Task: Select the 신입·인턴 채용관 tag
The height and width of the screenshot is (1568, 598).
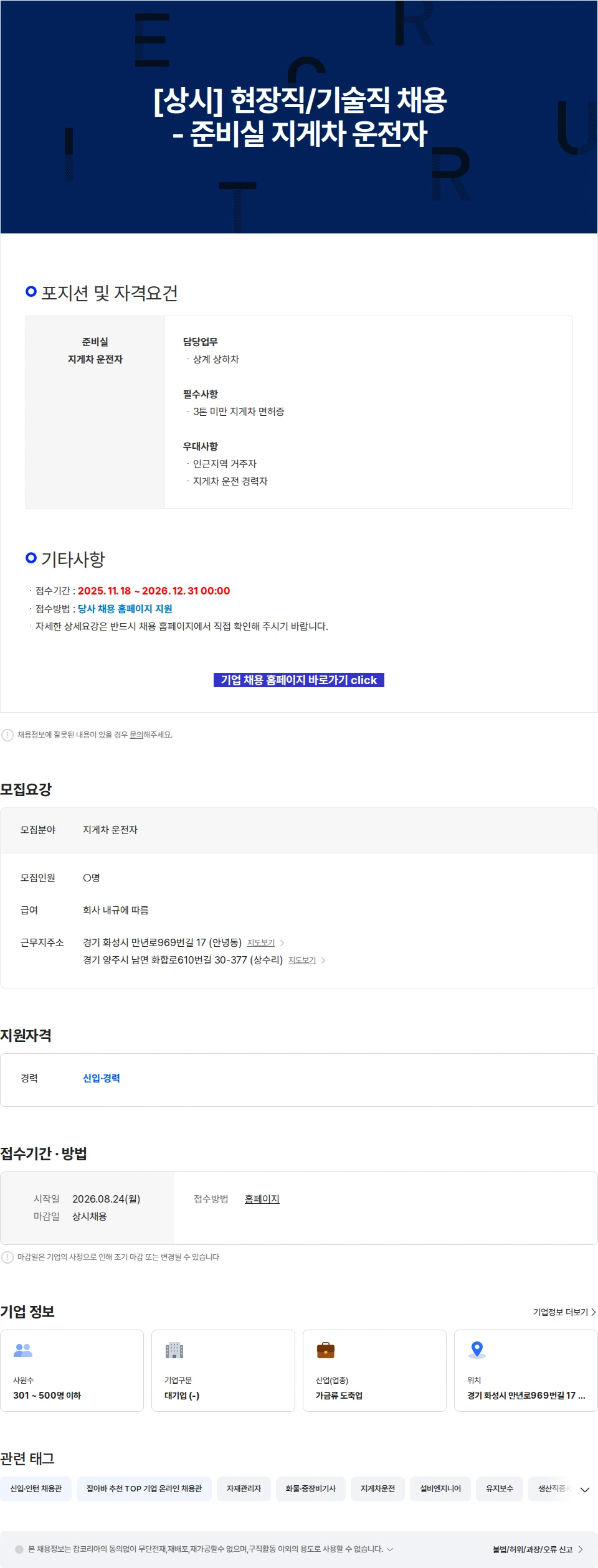Action: pos(36,1489)
